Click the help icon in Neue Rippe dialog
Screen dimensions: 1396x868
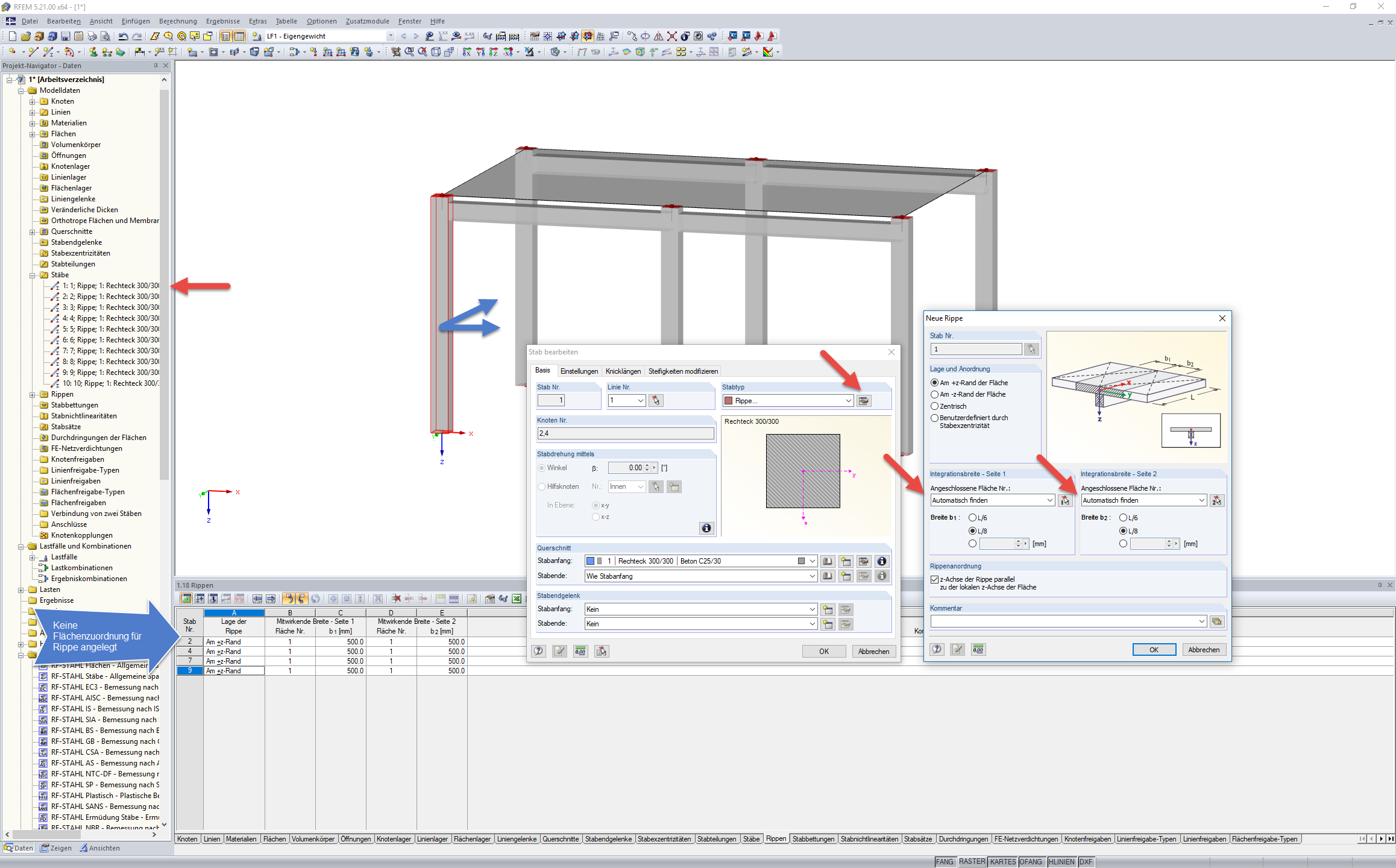click(937, 649)
